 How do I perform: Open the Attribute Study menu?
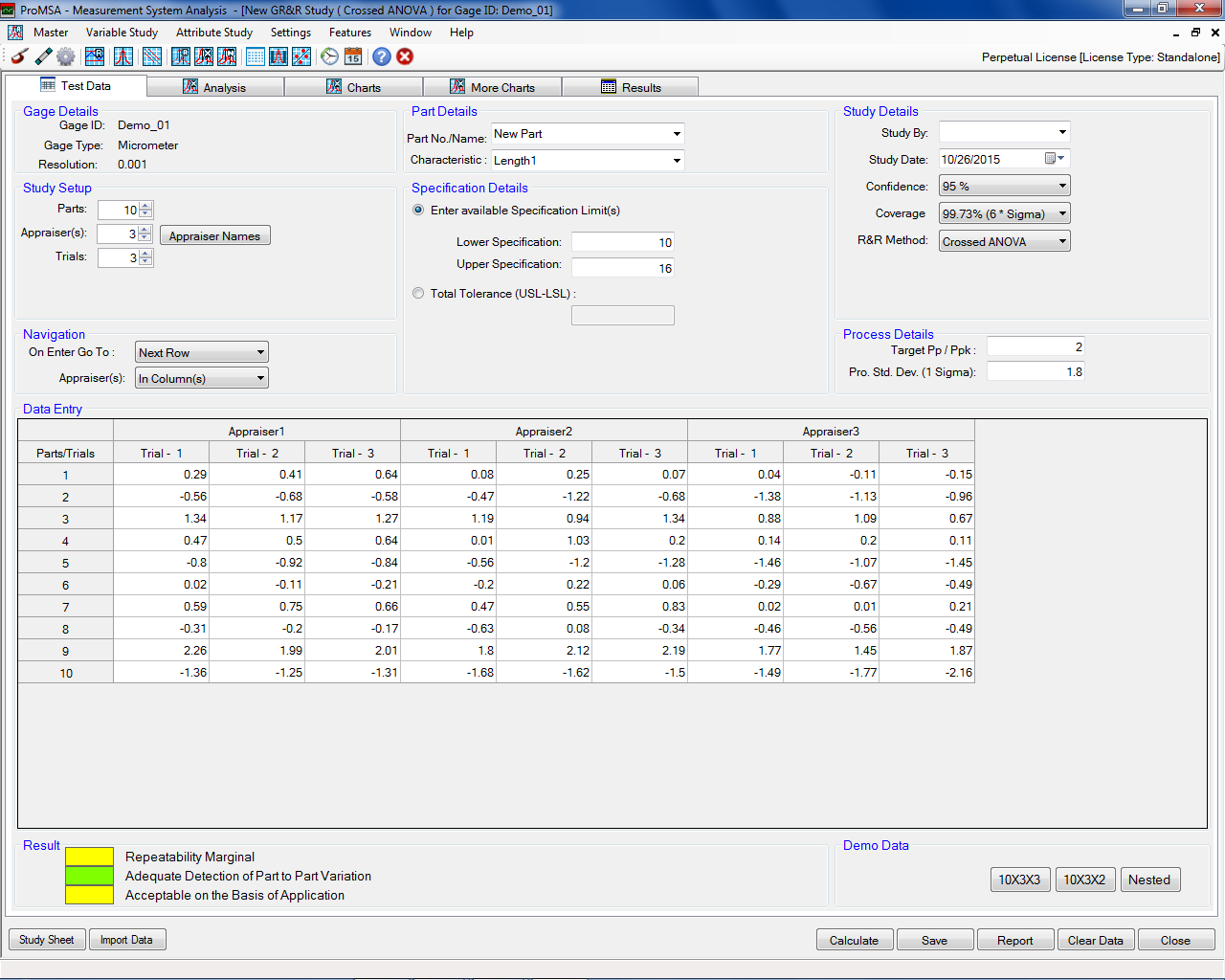(214, 32)
